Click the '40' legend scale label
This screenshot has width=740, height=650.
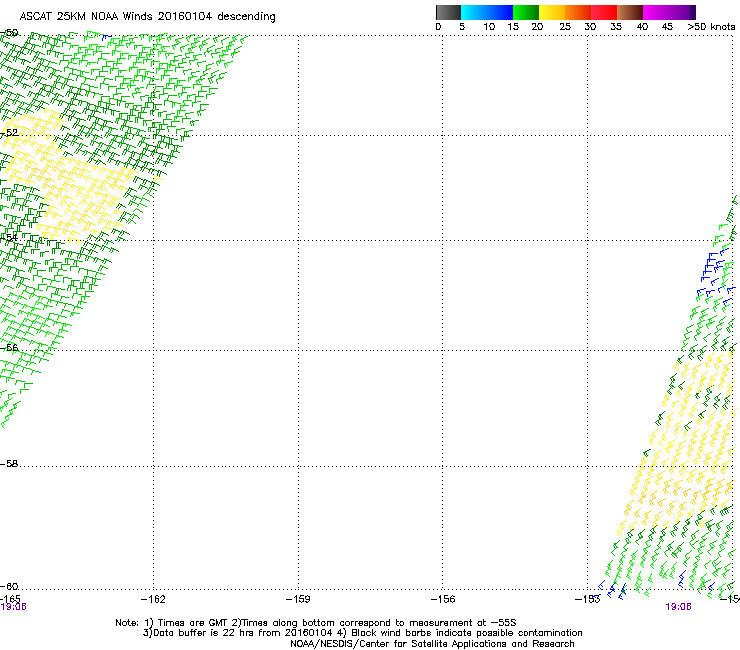[x=642, y=27]
